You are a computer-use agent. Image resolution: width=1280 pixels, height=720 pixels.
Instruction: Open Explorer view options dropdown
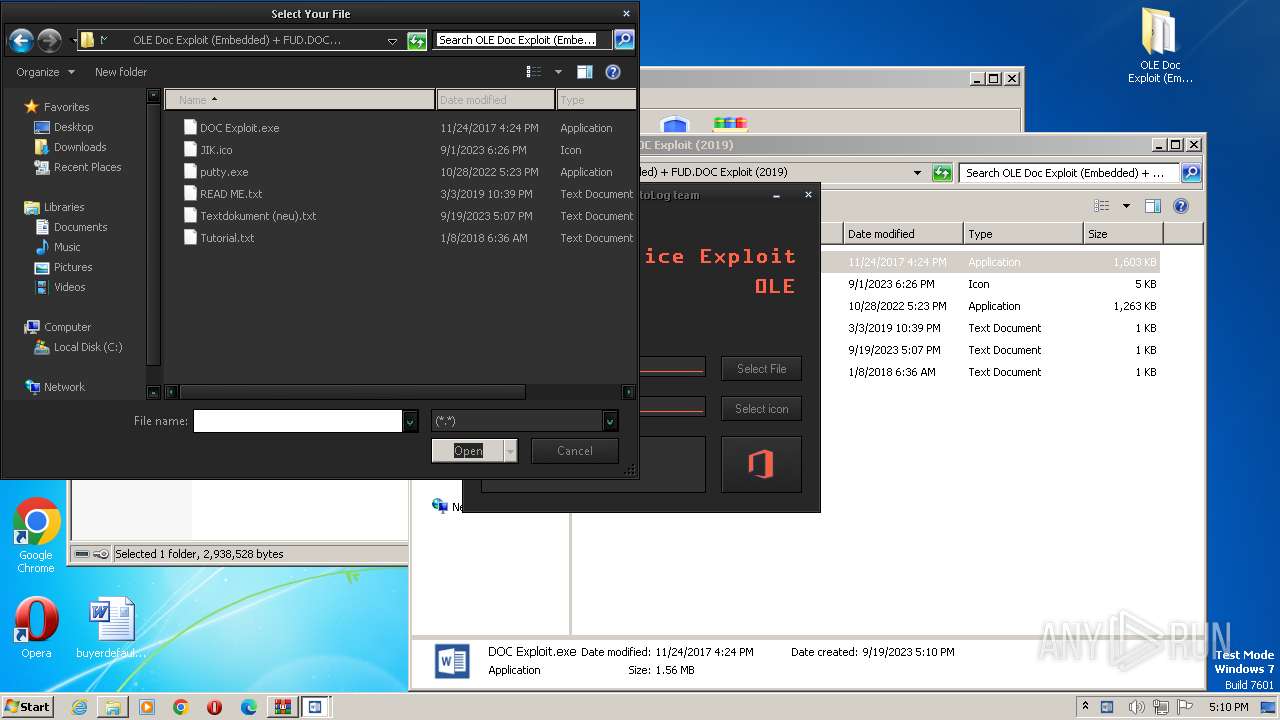click(x=1126, y=206)
